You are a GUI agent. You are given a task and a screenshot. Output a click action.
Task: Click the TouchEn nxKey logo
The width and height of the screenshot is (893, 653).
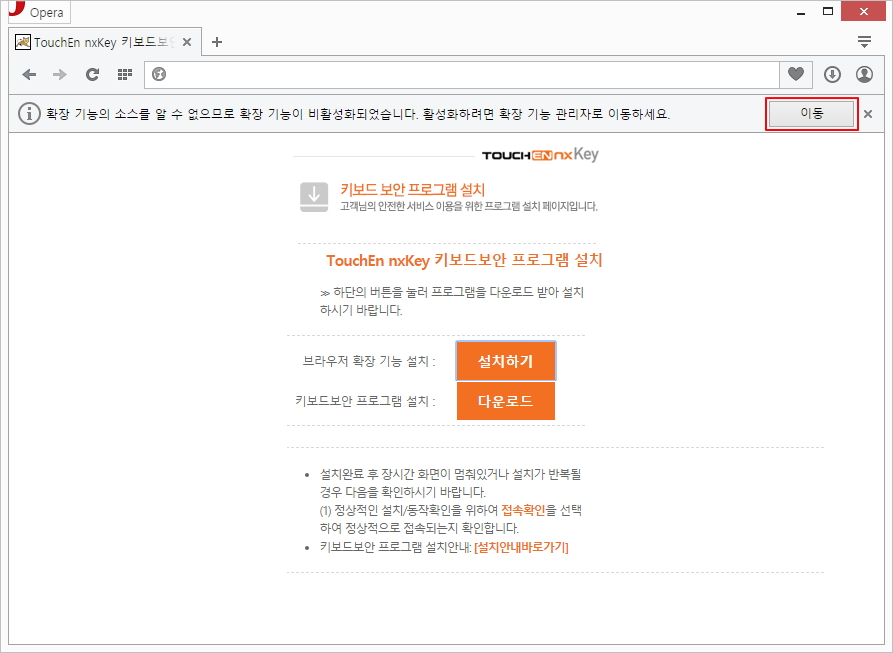[540, 154]
